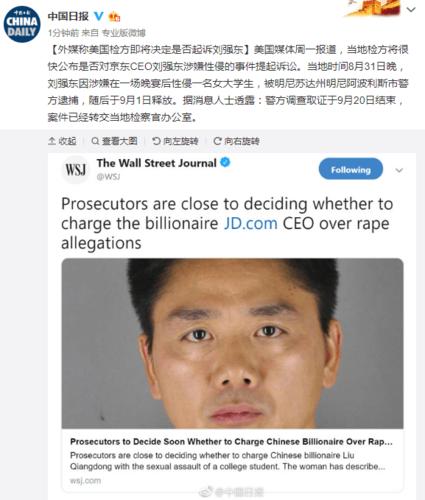Open the JD.com link in the tweet
Screen dimensions: 425x500
point(250,223)
